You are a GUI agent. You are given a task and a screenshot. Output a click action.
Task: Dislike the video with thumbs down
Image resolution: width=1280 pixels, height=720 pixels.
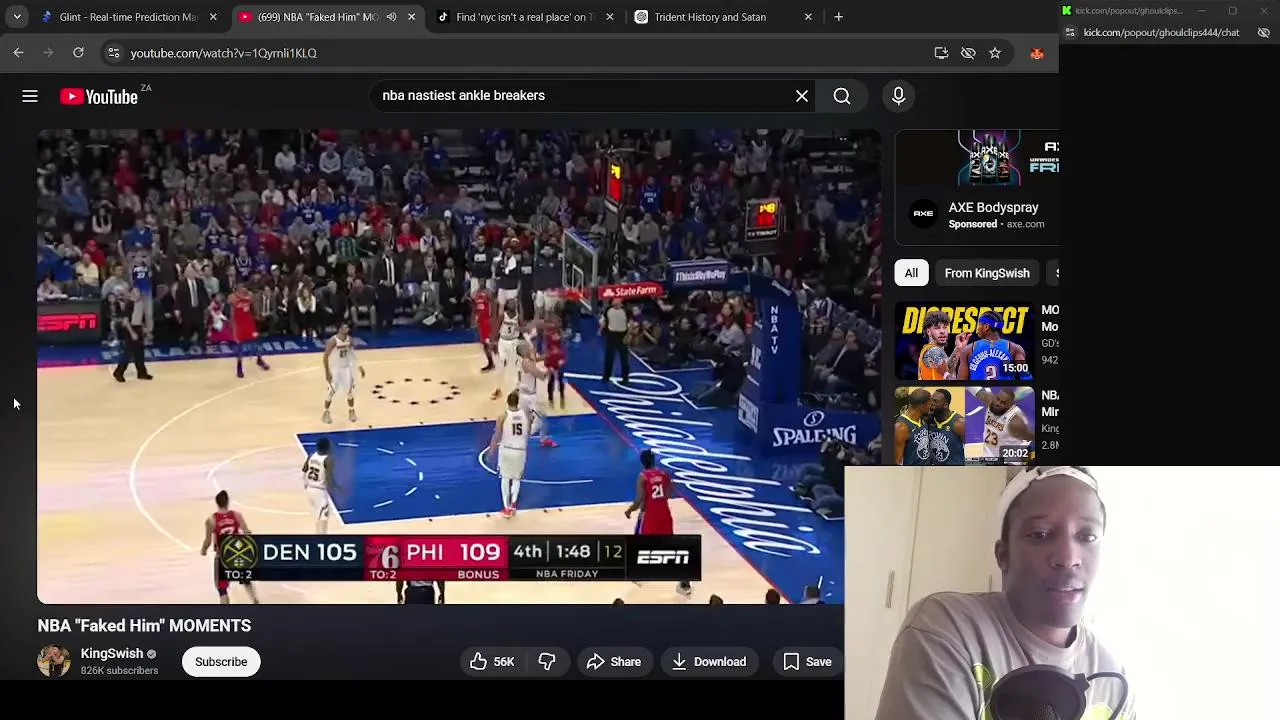coord(547,662)
